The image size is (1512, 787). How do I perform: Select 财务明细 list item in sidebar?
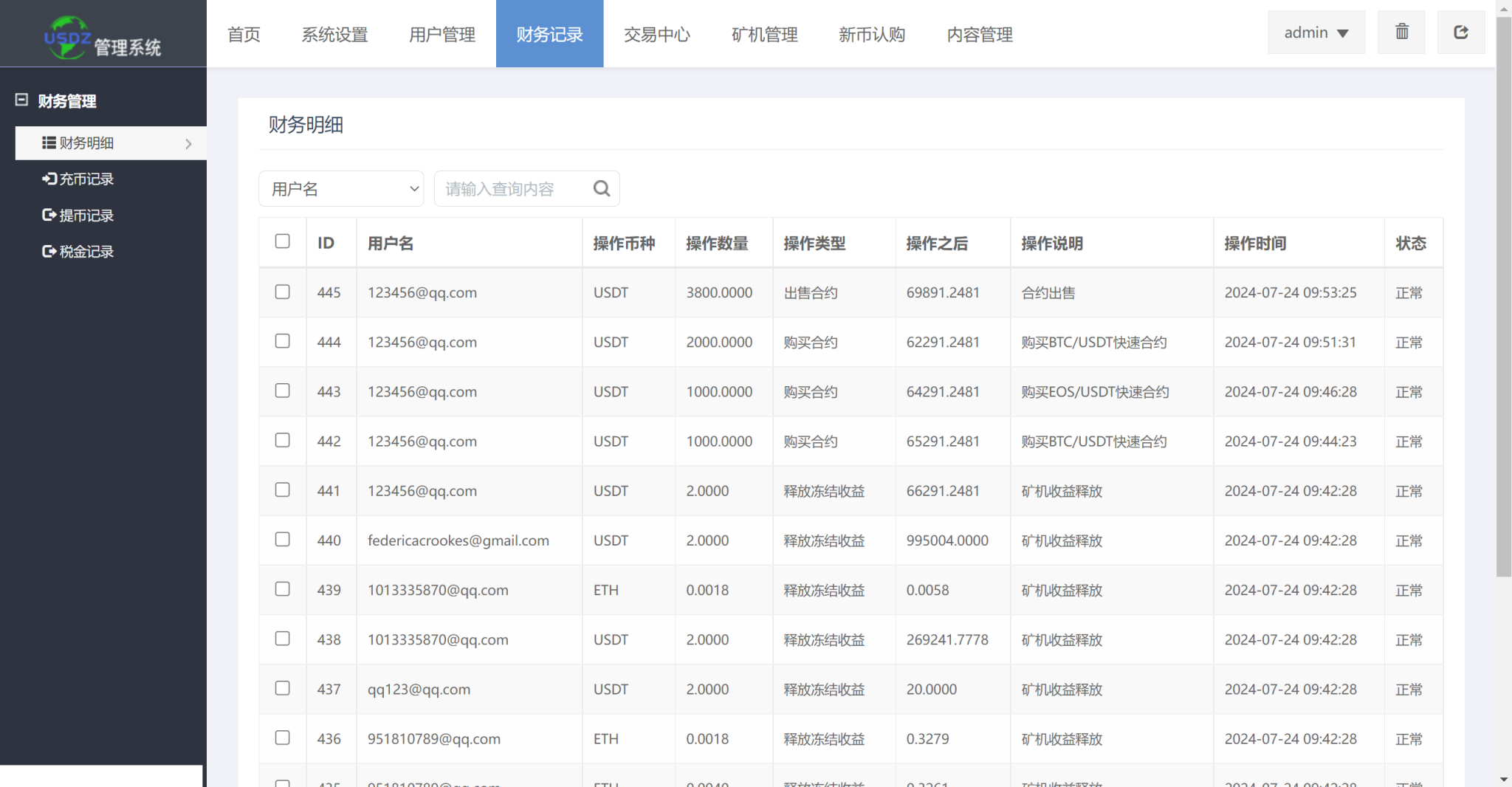coord(111,143)
